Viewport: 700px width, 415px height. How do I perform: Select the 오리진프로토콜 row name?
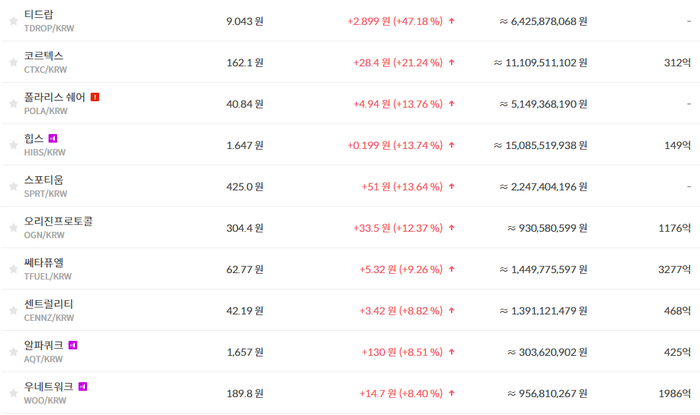[58, 221]
